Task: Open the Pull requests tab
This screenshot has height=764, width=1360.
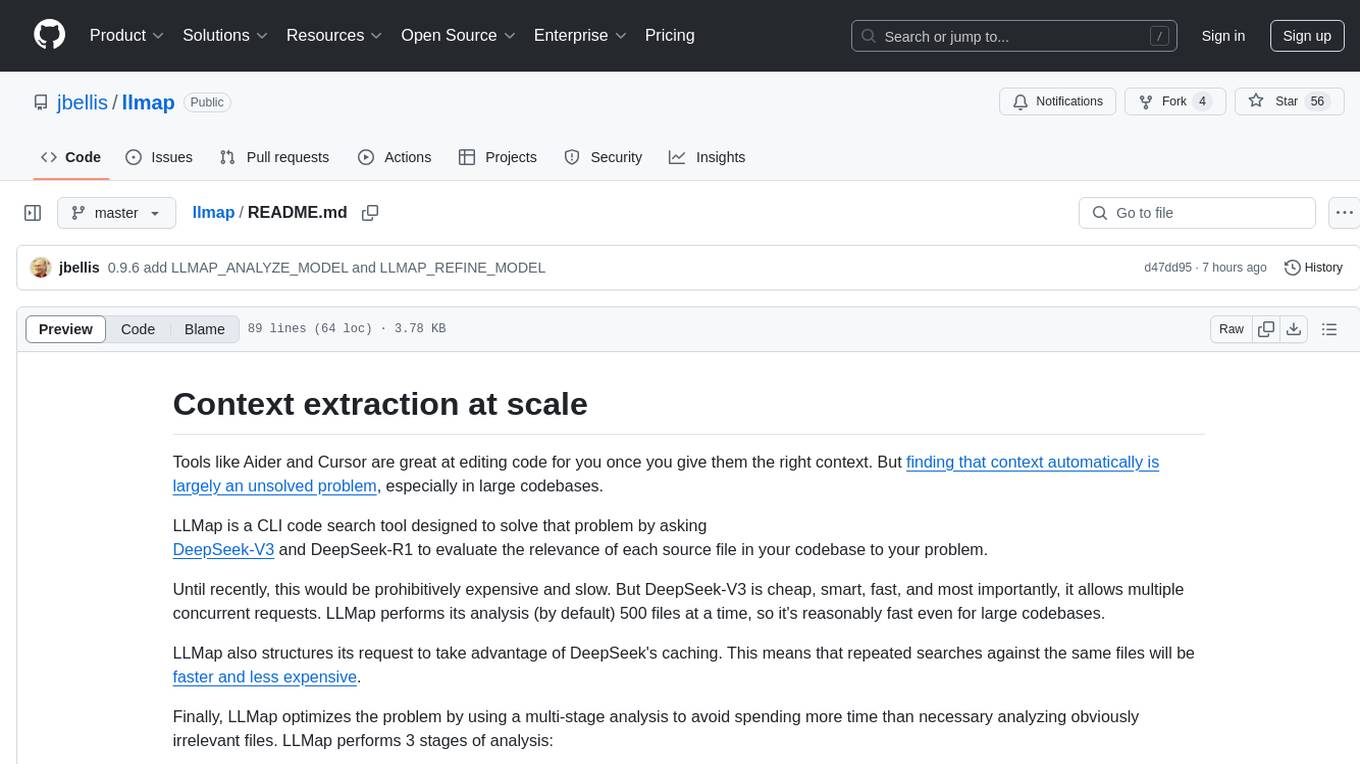Action: point(274,157)
